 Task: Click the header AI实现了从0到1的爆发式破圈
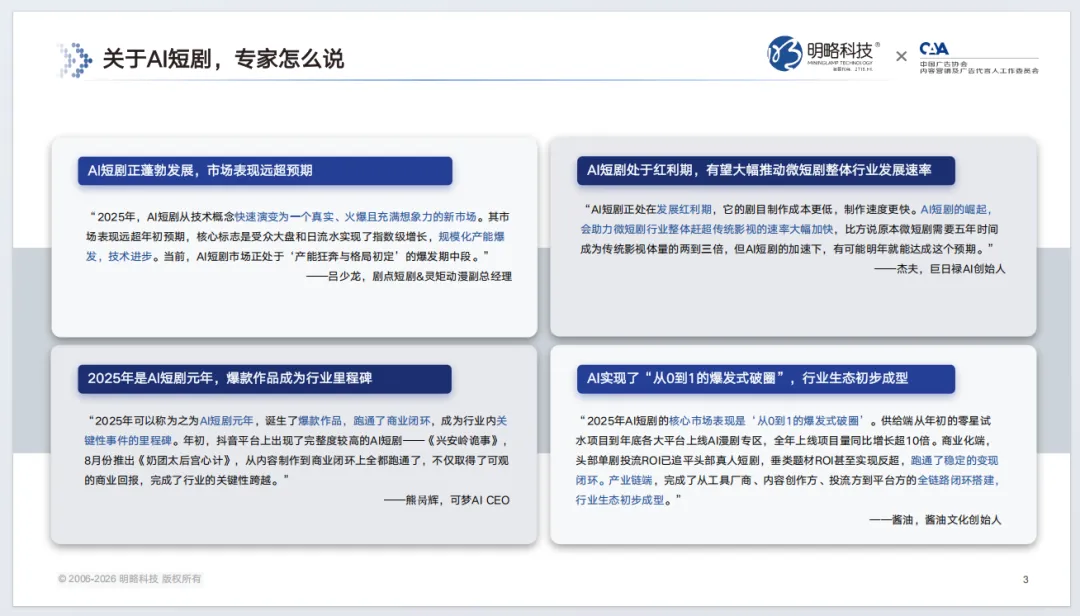[766, 378]
